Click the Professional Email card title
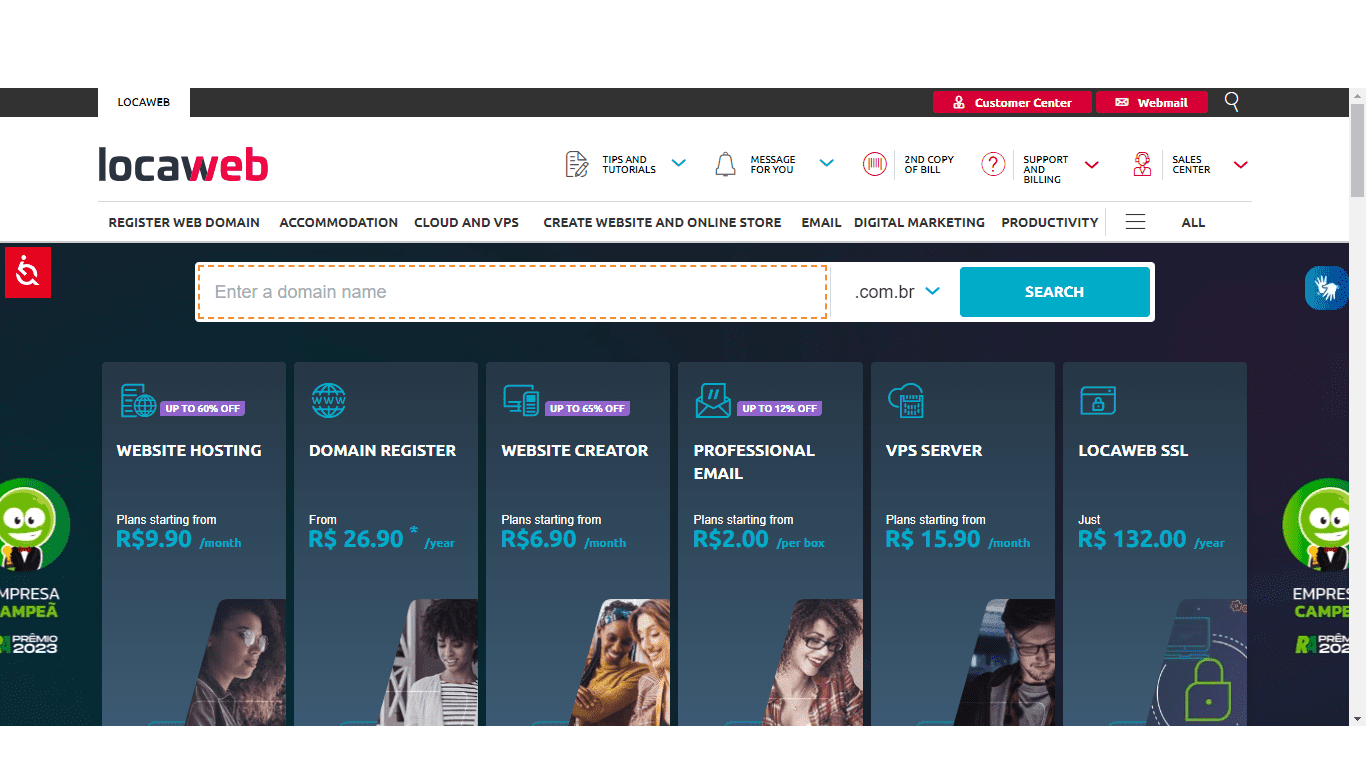Viewport: 1366px width, 768px height. 754,462
